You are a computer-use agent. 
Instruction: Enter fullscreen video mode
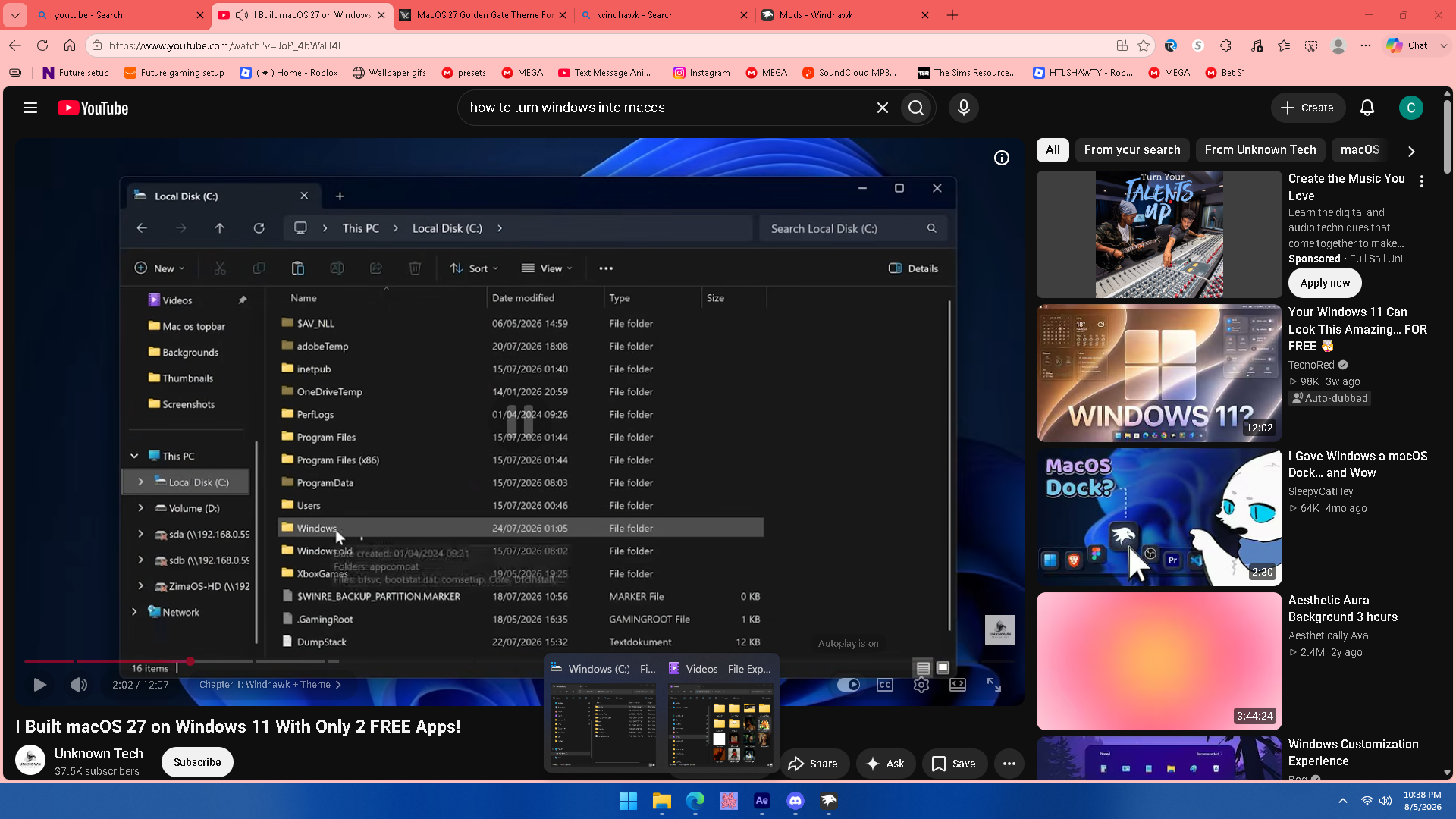[x=993, y=685]
